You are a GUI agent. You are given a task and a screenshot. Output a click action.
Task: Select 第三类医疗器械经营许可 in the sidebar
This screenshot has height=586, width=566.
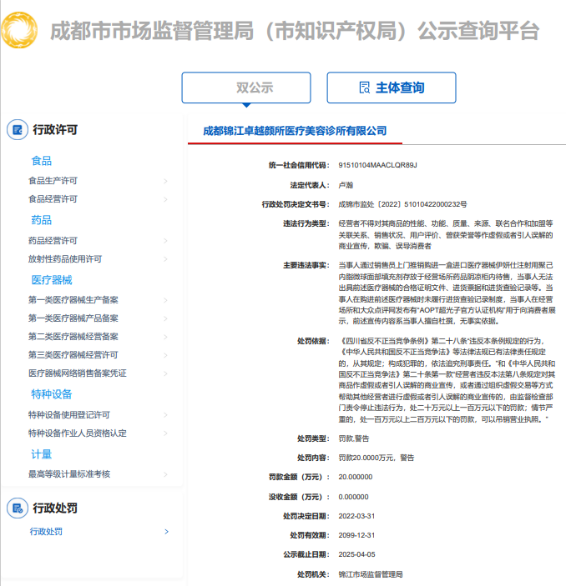point(73,355)
